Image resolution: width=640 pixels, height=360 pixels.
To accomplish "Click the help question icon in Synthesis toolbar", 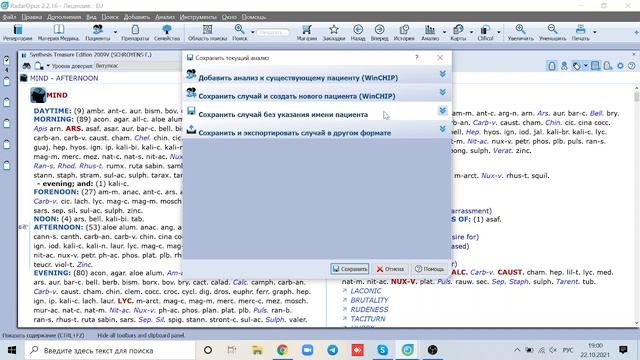I will pos(631,66).
